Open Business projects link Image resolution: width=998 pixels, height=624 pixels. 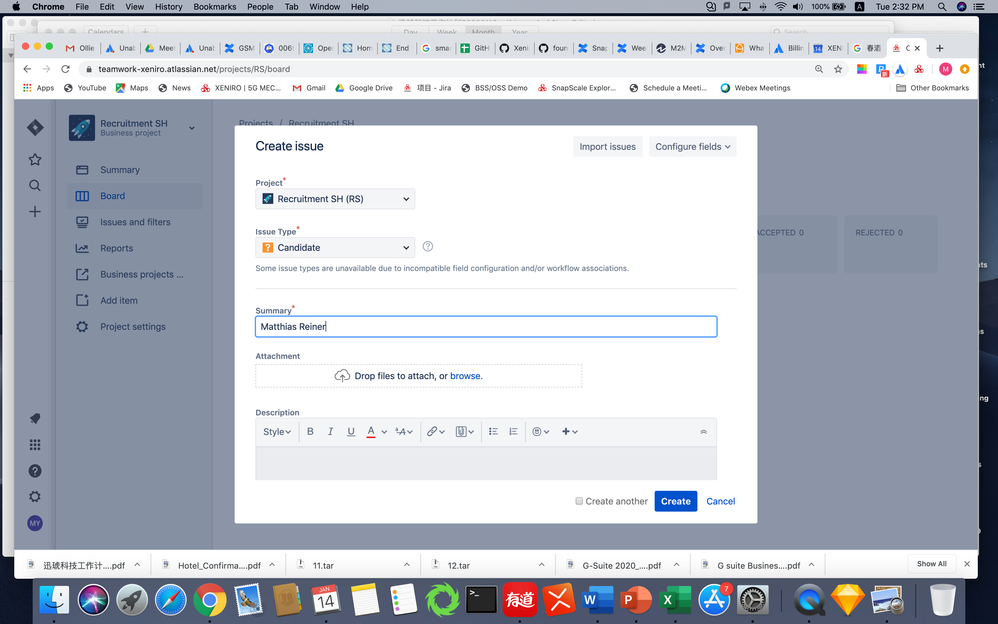tap(134, 274)
